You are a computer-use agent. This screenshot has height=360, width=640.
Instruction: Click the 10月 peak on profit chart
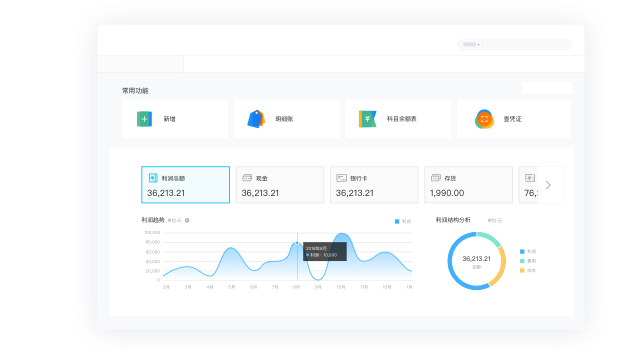pyautogui.click(x=341, y=234)
